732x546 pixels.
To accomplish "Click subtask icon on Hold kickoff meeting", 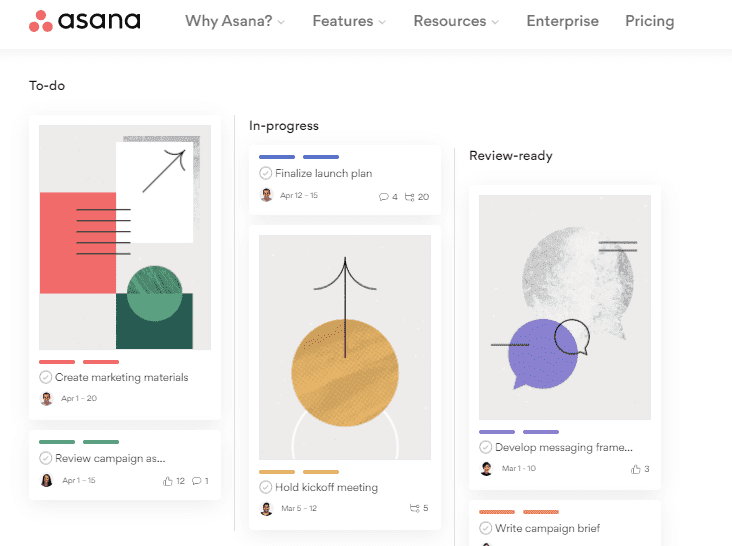I will click(415, 508).
